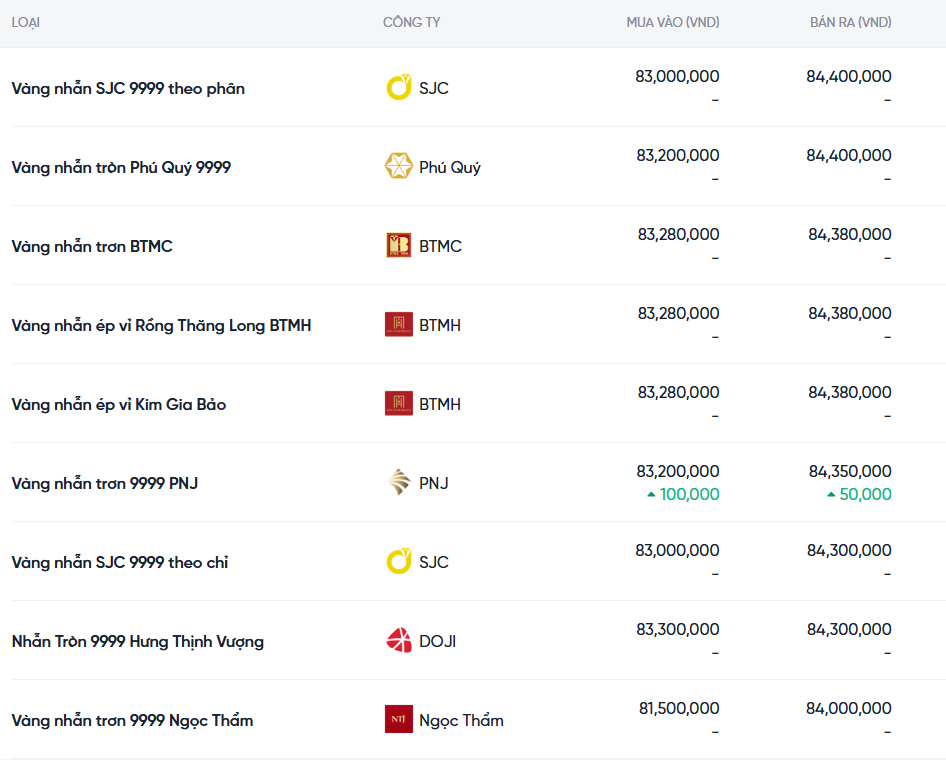The image size is (946, 760).
Task: Click the Phú Quý company logo
Action: click(399, 167)
